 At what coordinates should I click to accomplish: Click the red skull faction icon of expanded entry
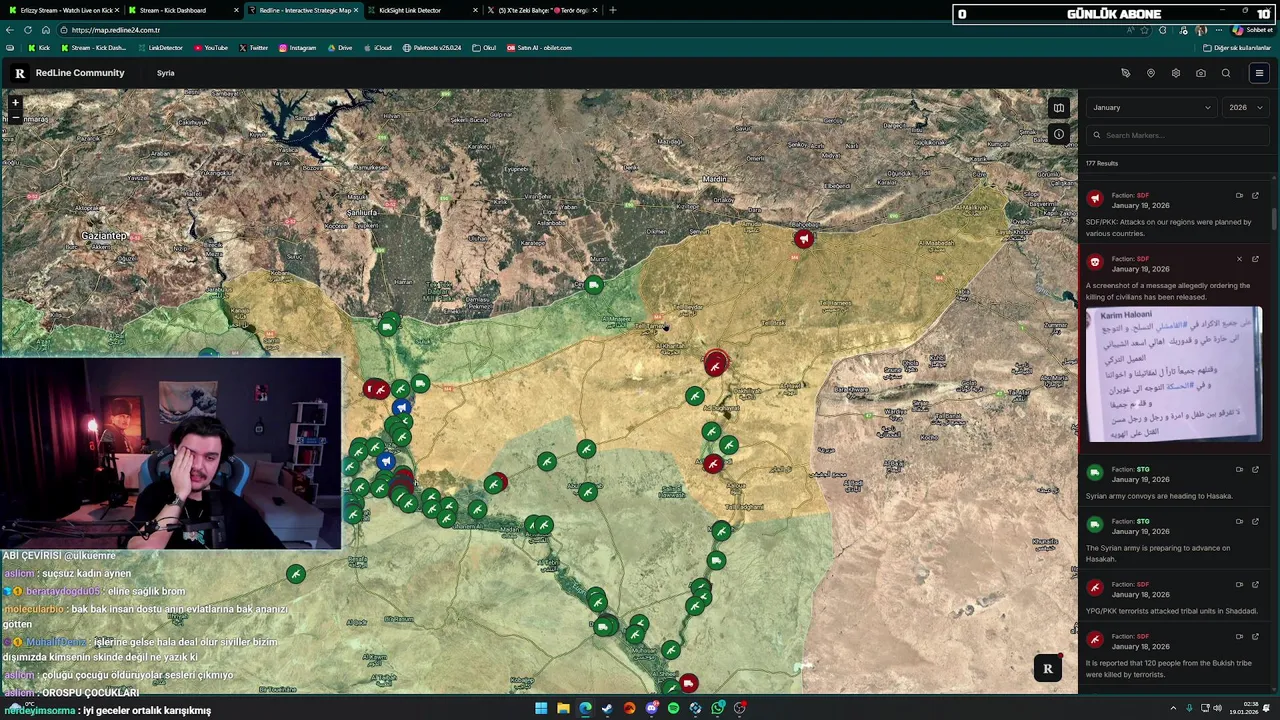[x=1095, y=263]
